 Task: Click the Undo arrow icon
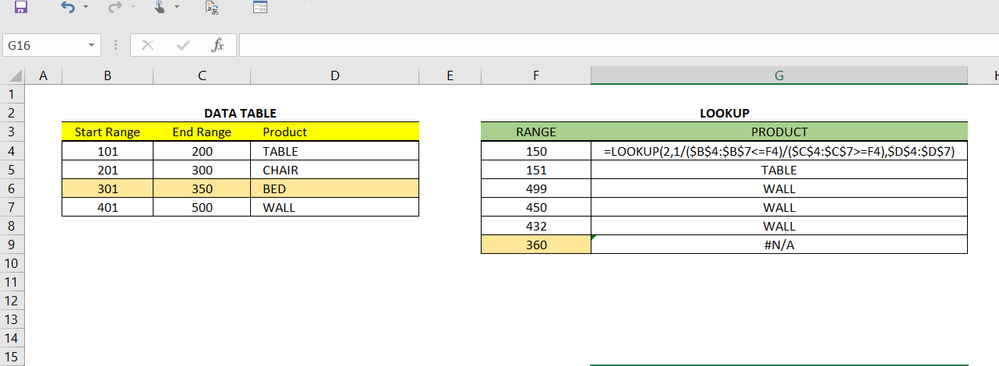point(68,7)
